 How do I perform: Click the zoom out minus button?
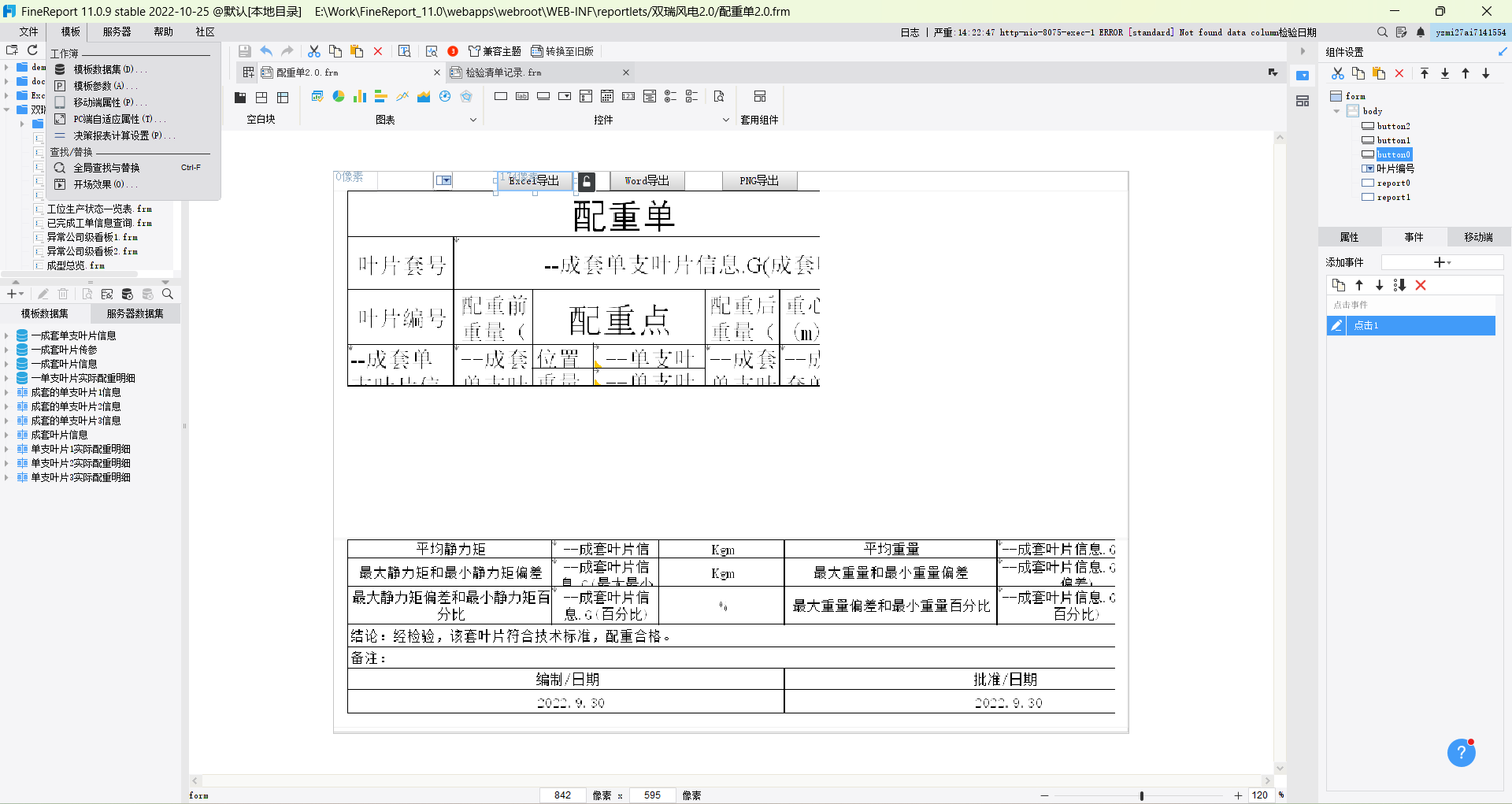[1044, 796]
